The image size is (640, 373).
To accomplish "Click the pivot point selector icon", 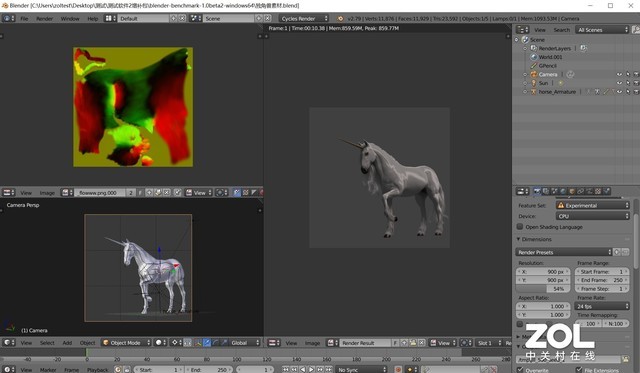I will [176, 343].
